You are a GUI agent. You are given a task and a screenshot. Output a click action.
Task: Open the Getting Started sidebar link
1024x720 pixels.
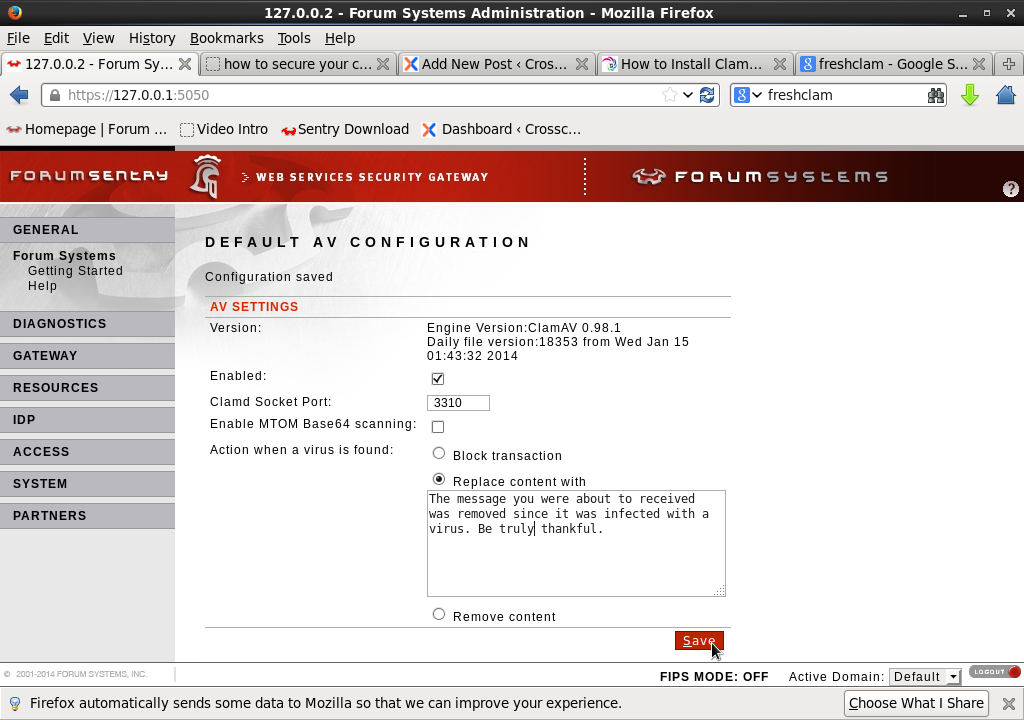point(75,270)
